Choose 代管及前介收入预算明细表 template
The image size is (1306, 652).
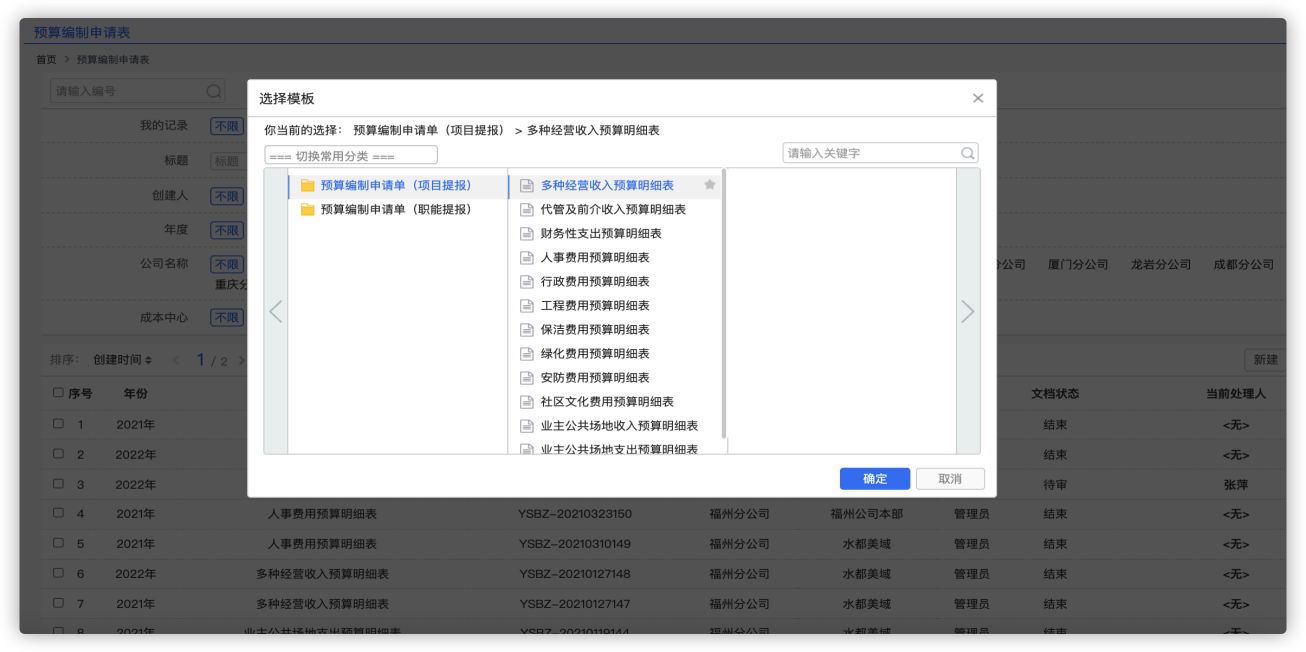pyautogui.click(x=613, y=210)
